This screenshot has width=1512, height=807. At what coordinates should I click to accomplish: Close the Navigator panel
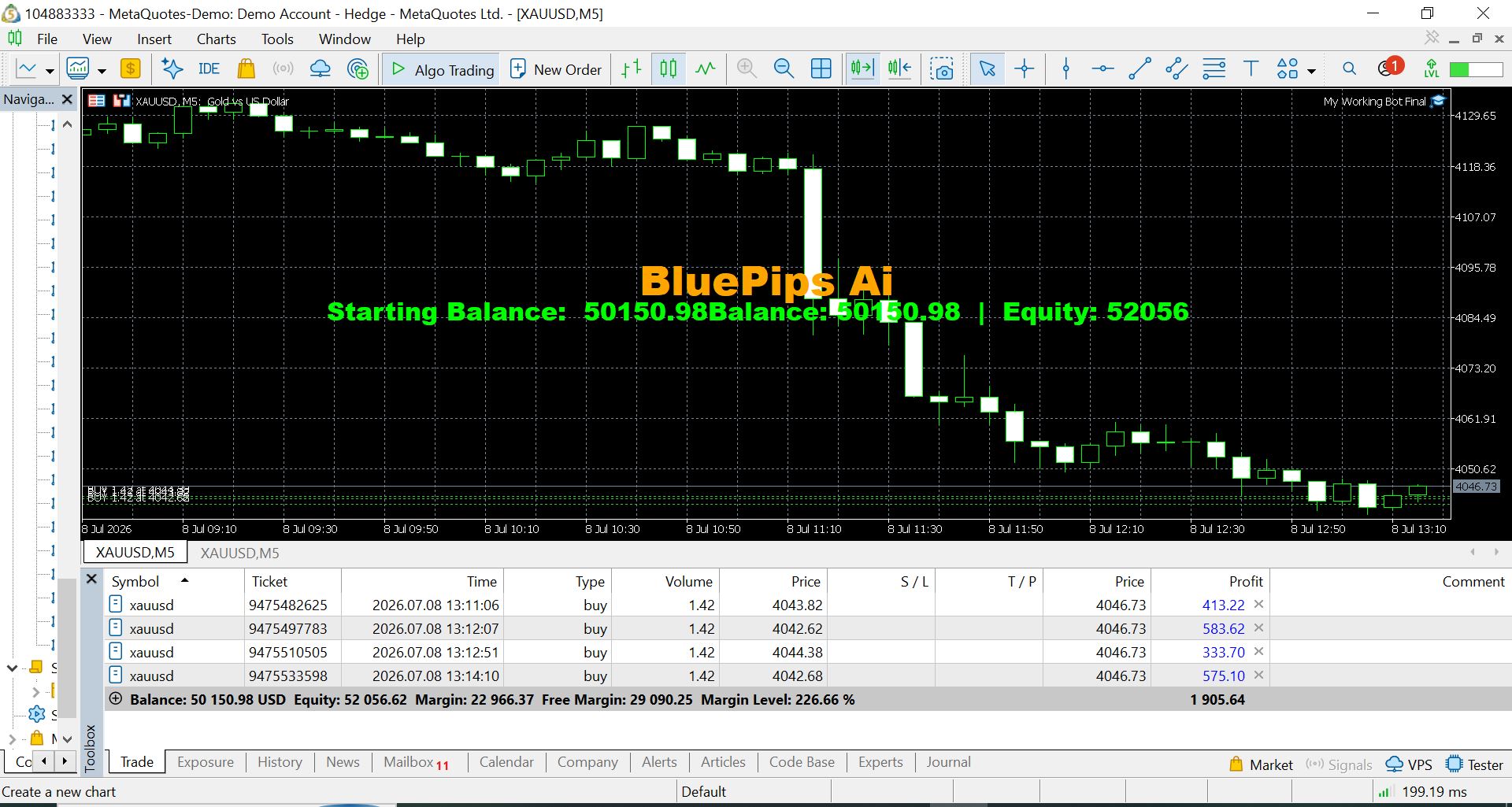pyautogui.click(x=67, y=99)
